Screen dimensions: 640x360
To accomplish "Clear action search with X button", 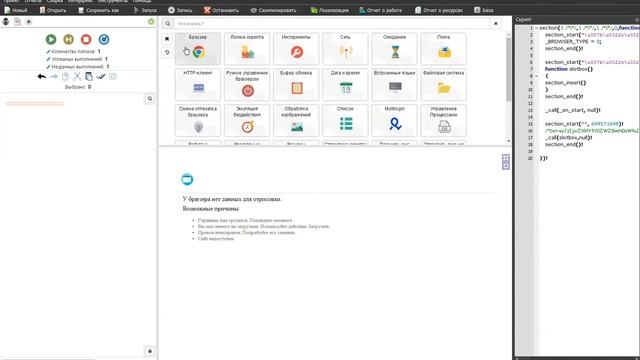I will click(496, 24).
